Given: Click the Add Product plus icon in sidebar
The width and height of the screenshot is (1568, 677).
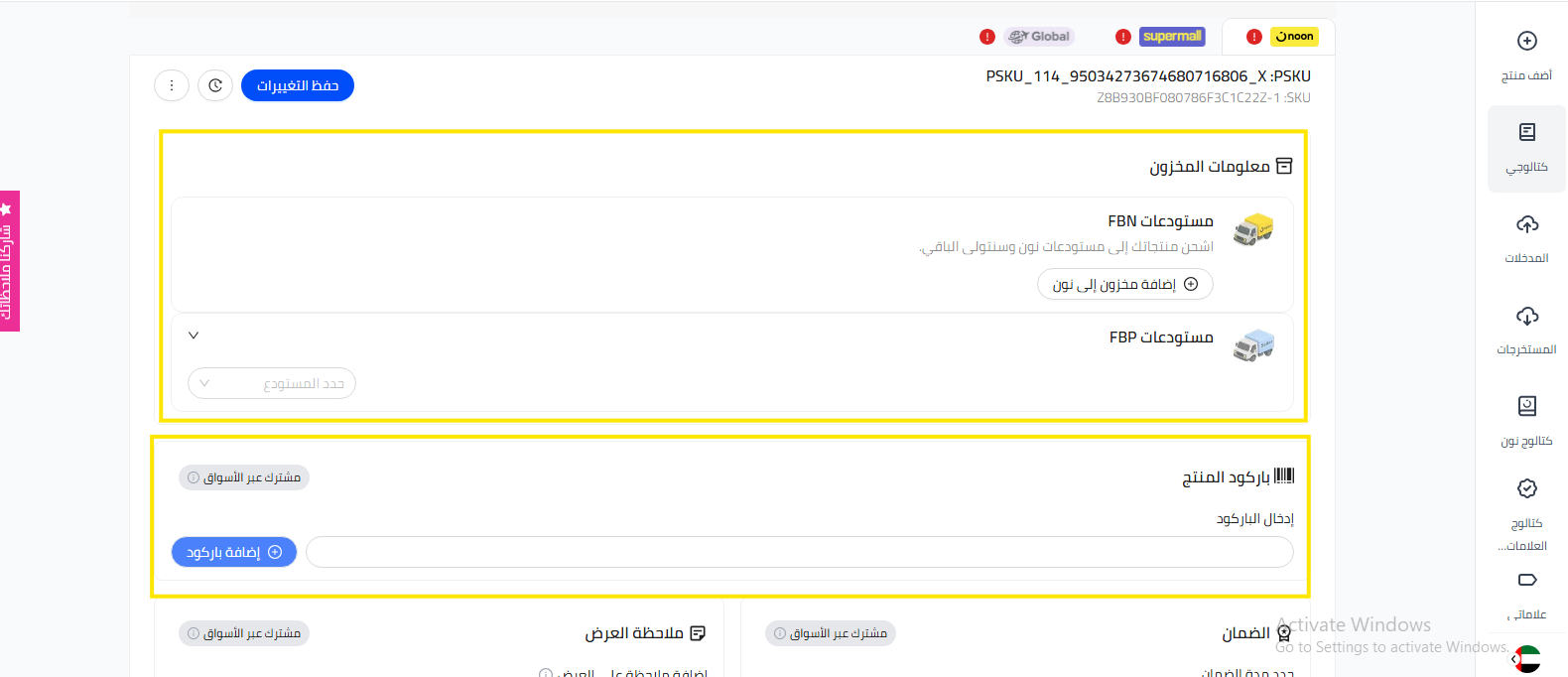Looking at the screenshot, I should click(x=1527, y=42).
